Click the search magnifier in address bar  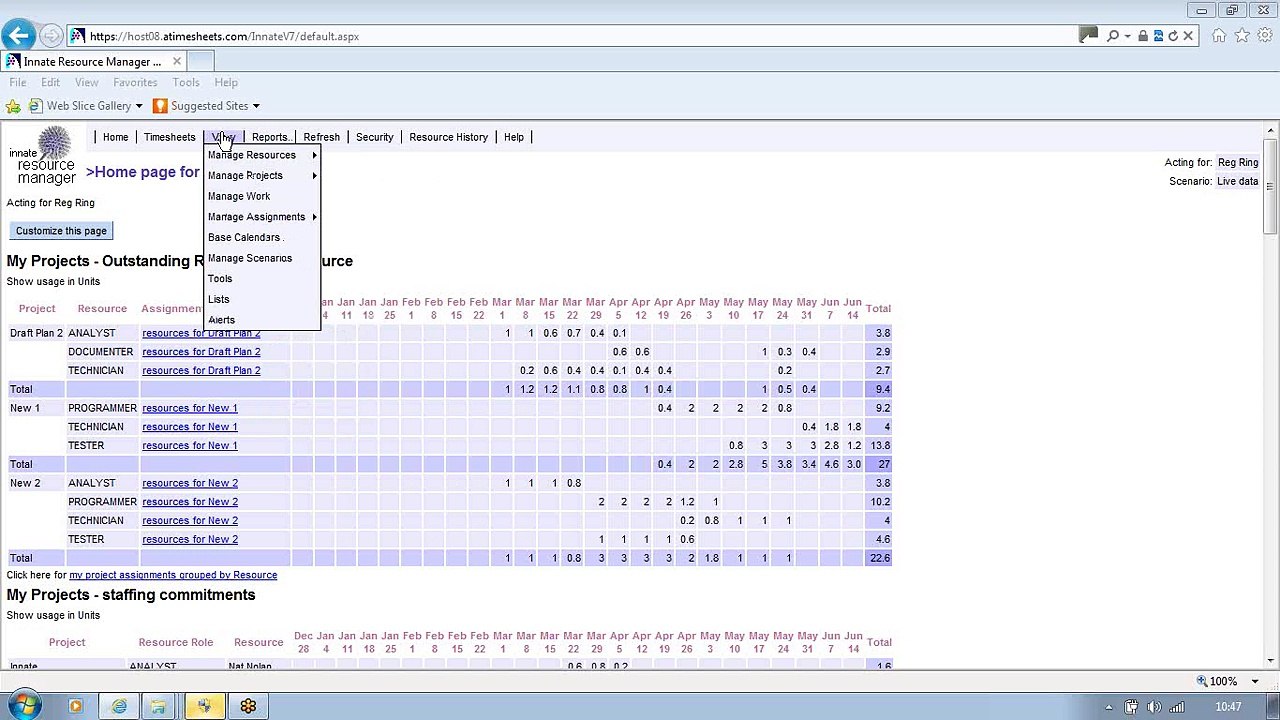point(1112,36)
